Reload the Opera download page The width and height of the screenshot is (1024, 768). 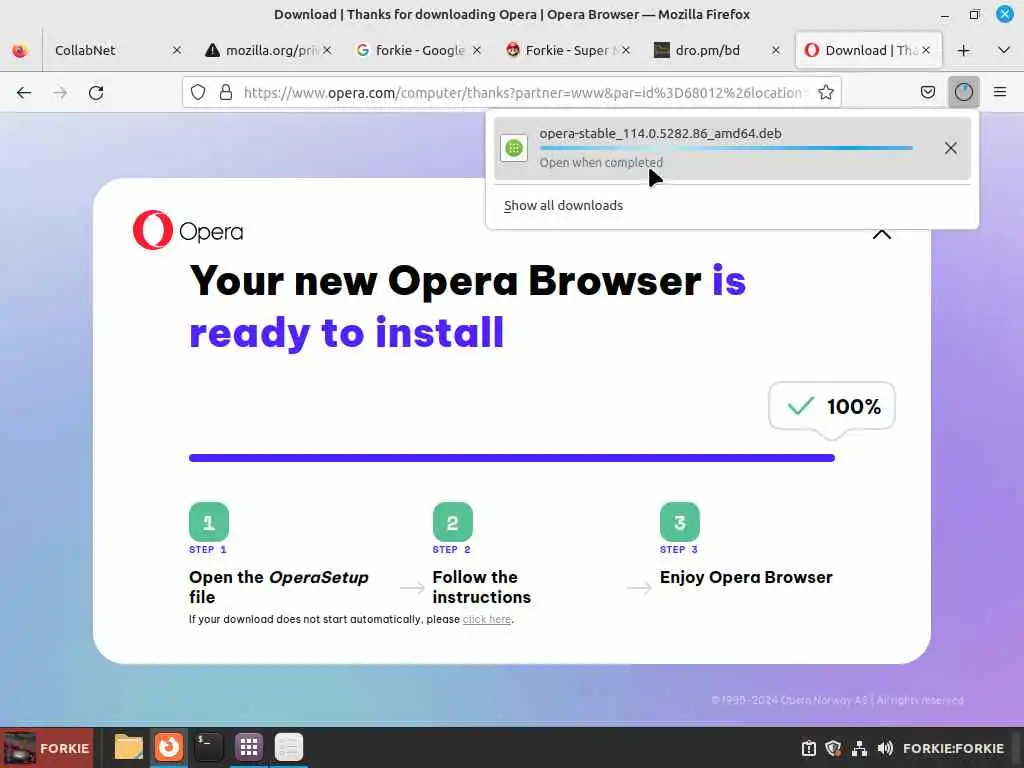tap(96, 93)
